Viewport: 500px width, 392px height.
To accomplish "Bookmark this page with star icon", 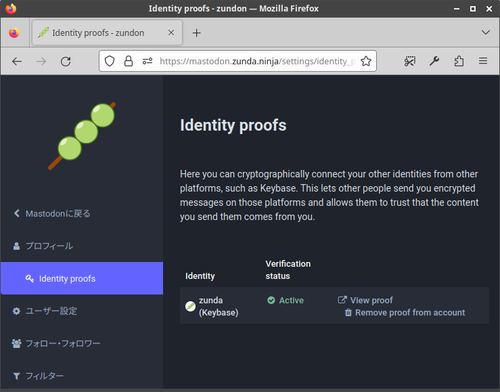I will 366,61.
